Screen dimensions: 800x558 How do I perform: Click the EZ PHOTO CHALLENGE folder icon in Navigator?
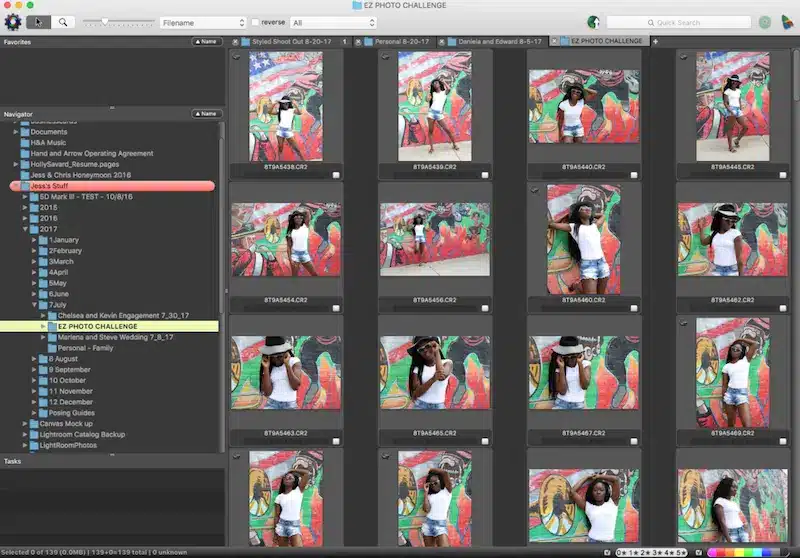click(x=52, y=326)
